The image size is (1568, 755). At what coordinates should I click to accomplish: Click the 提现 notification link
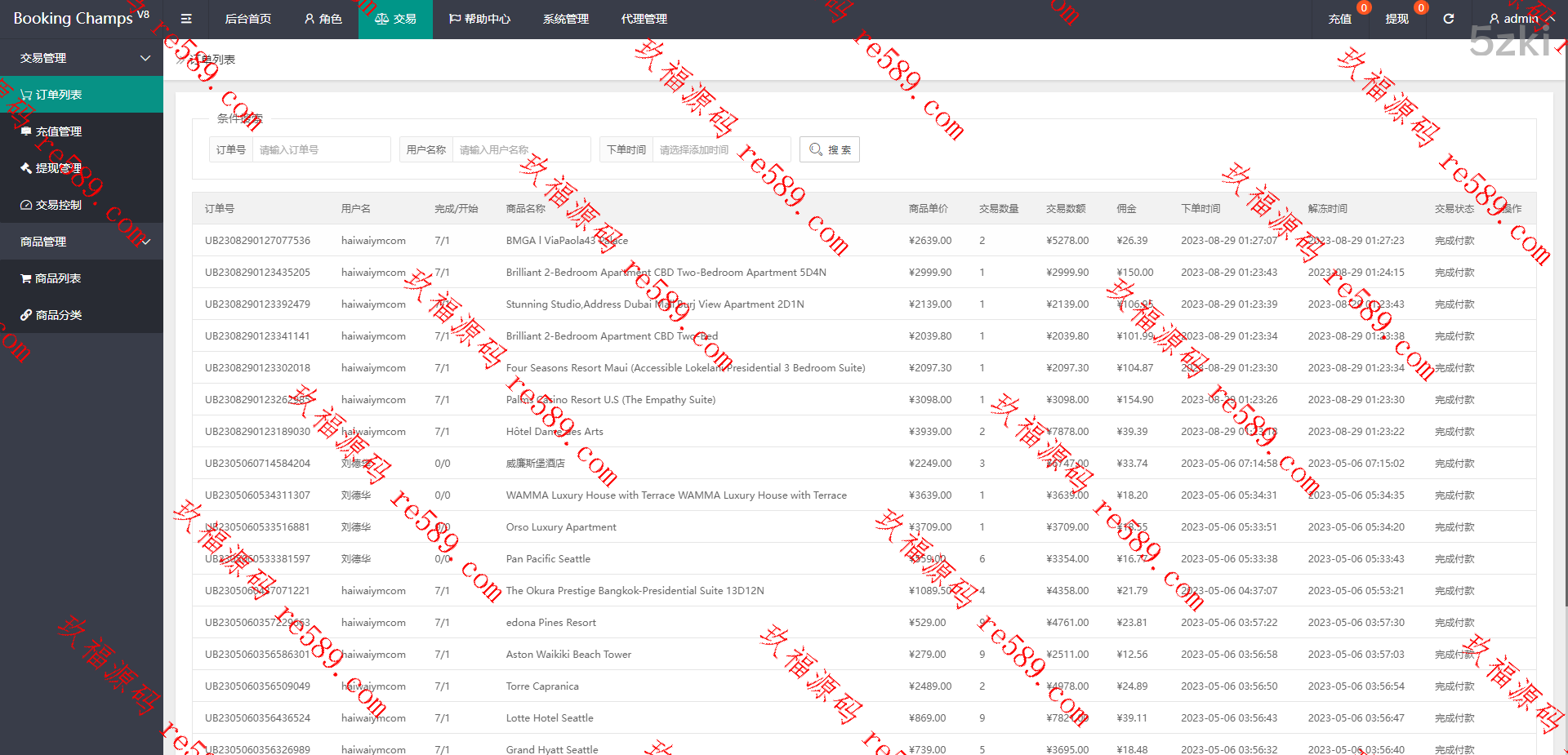tap(1396, 19)
